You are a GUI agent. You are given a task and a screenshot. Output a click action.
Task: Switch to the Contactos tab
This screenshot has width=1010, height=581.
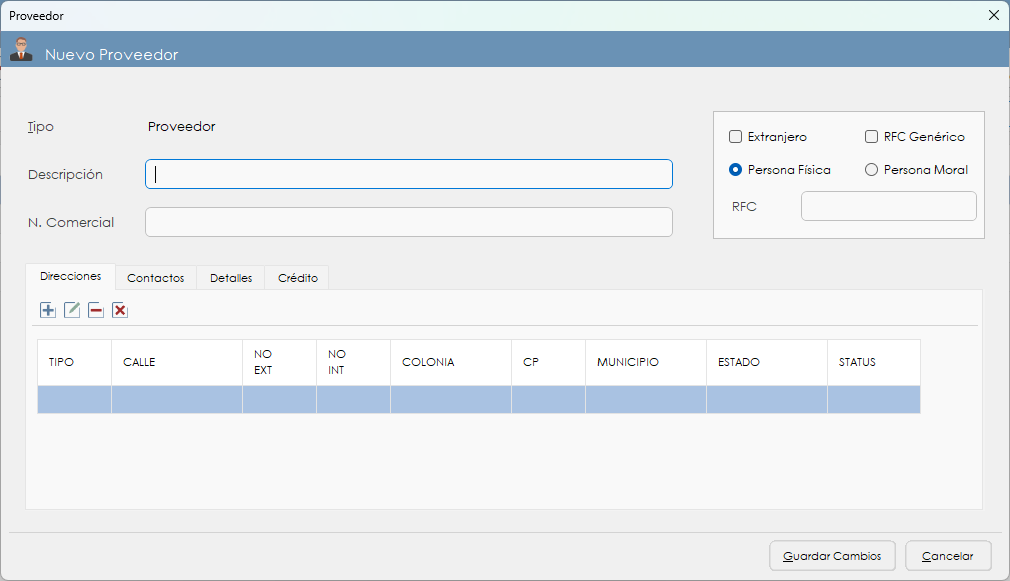156,278
